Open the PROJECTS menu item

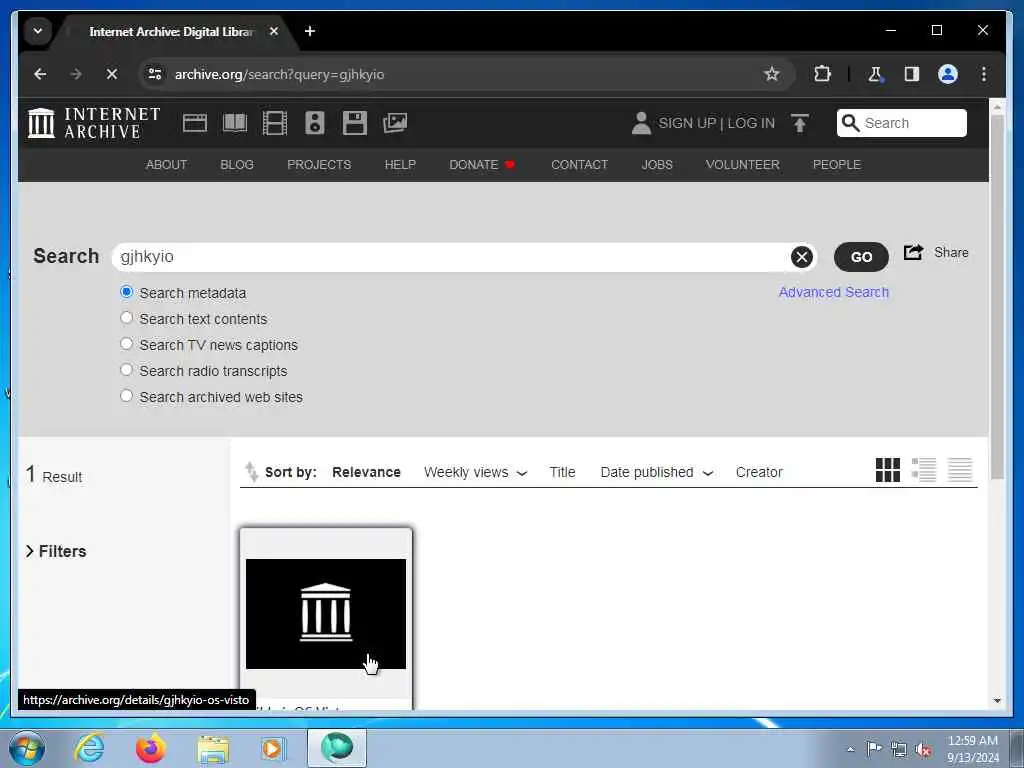click(x=319, y=165)
